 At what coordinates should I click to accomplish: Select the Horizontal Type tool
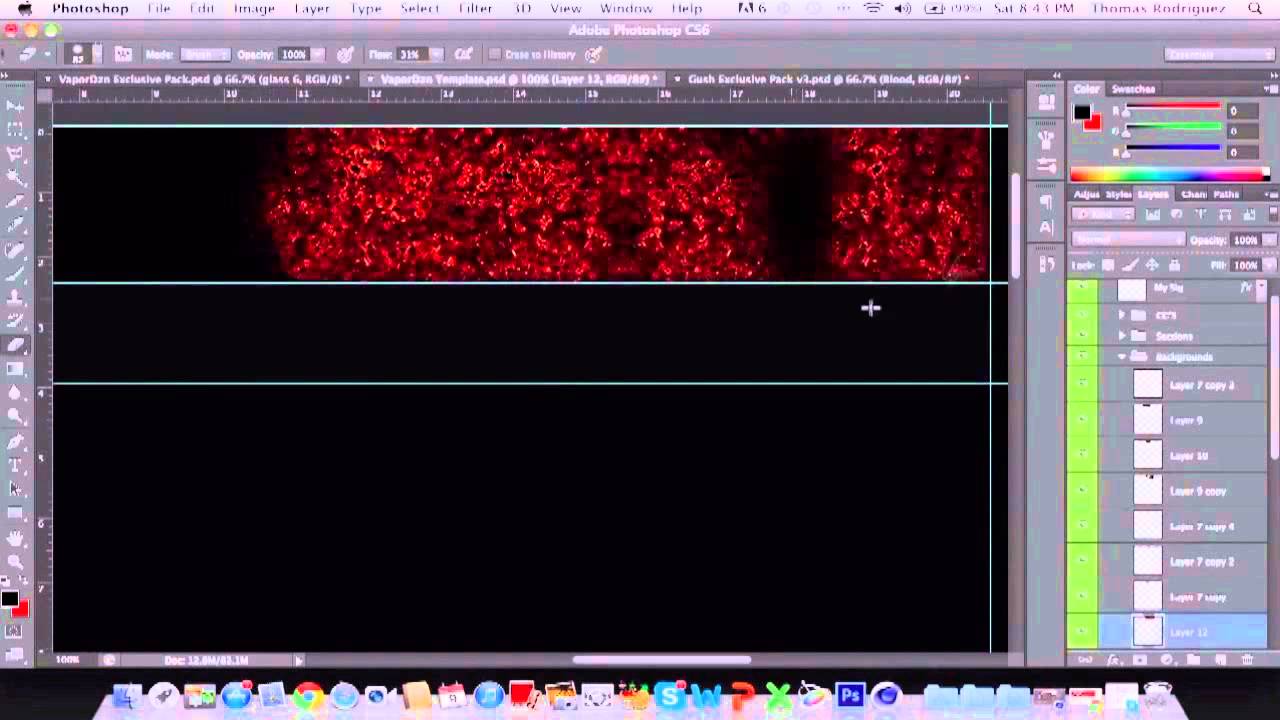click(15, 466)
